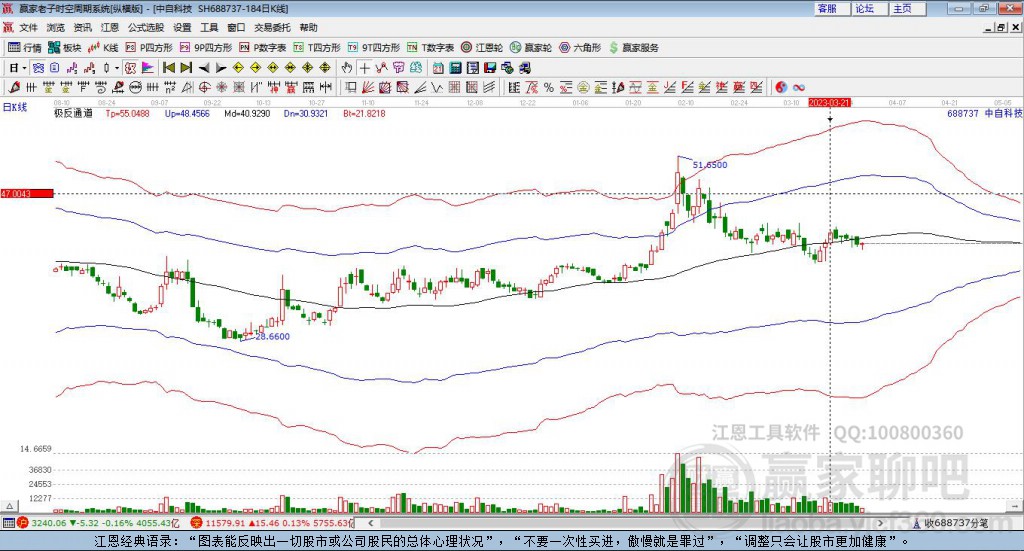Open the calculator icon
The image size is (1024, 551).
(x=455, y=68)
